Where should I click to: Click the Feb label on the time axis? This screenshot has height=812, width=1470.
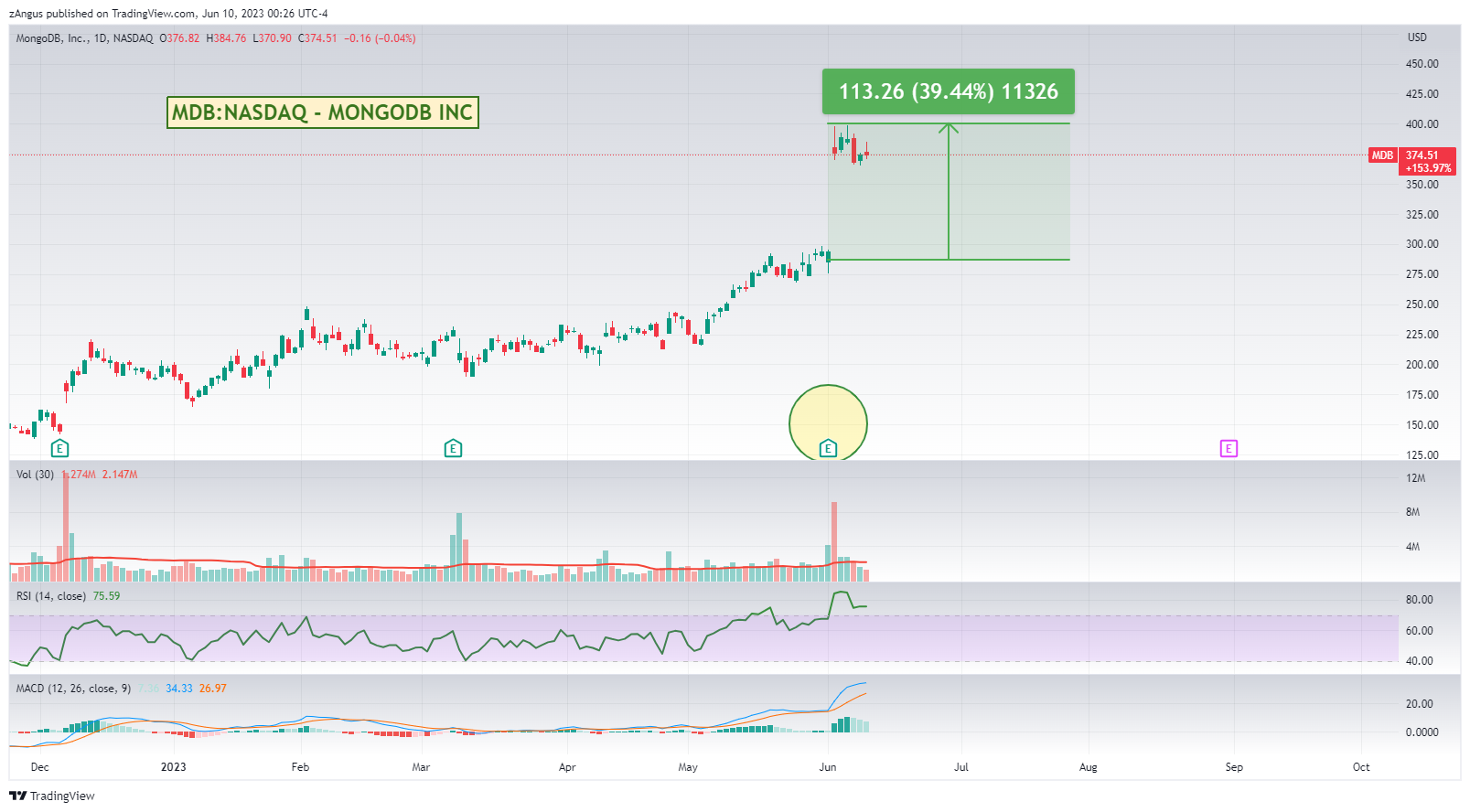[x=300, y=767]
